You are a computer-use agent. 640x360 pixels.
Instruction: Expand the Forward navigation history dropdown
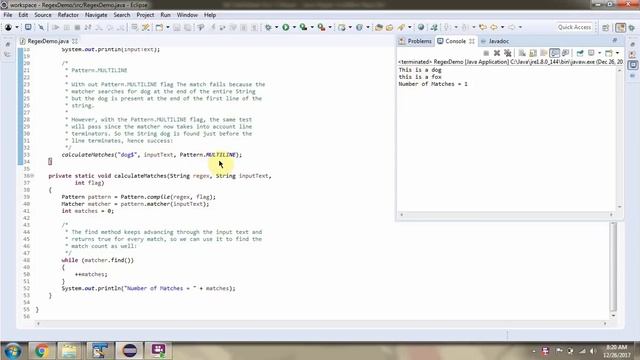[x=520, y=27]
